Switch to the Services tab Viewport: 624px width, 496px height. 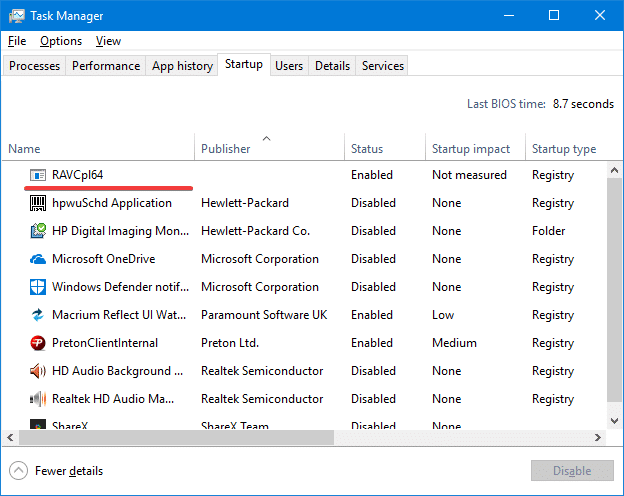tap(383, 66)
